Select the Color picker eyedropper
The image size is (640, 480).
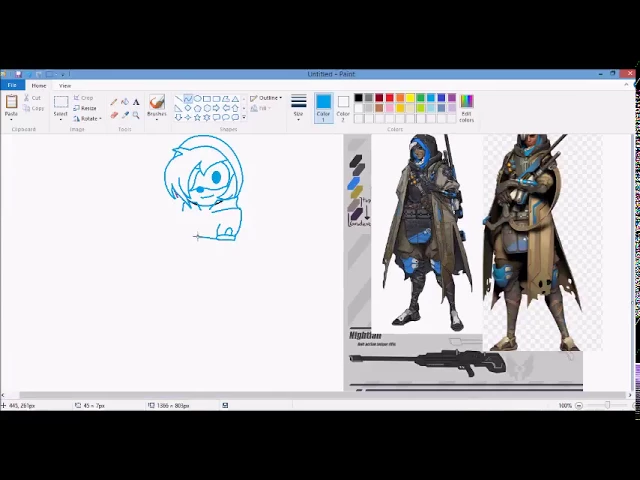coord(125,115)
